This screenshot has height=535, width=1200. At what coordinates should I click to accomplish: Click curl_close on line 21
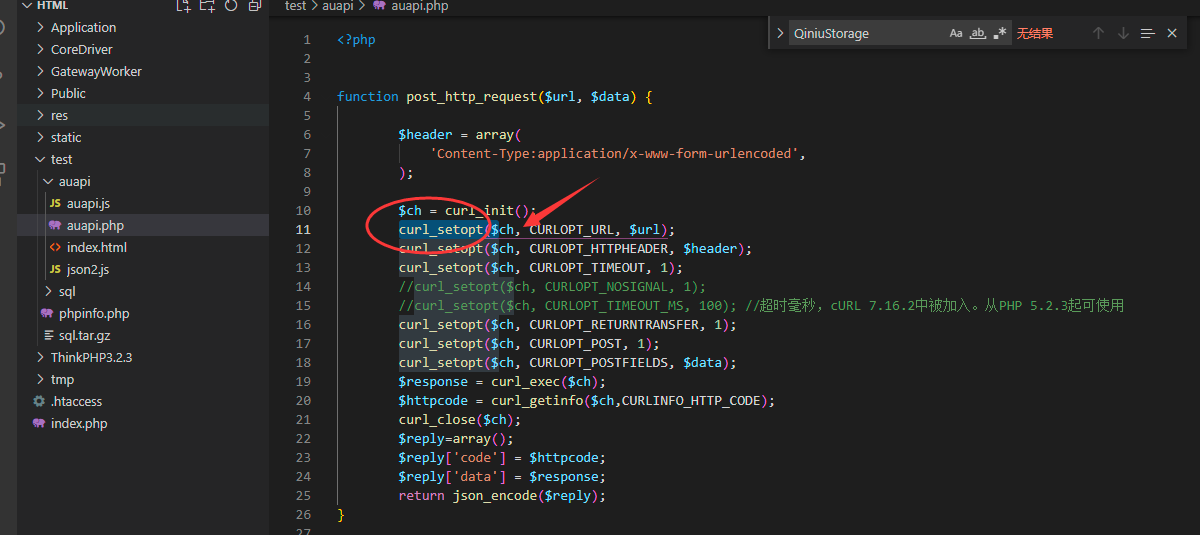(x=437, y=420)
